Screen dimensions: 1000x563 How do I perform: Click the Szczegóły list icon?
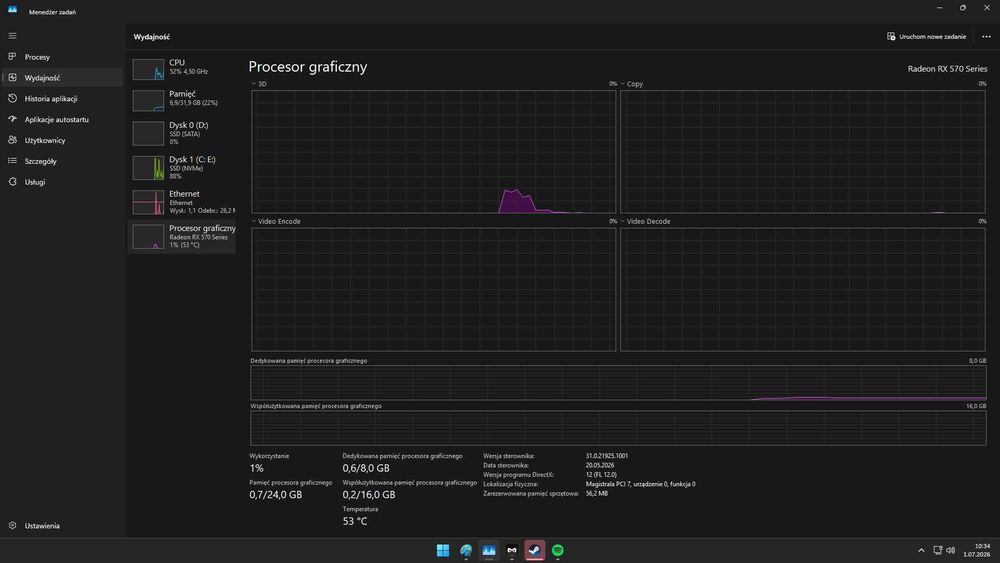[12, 161]
